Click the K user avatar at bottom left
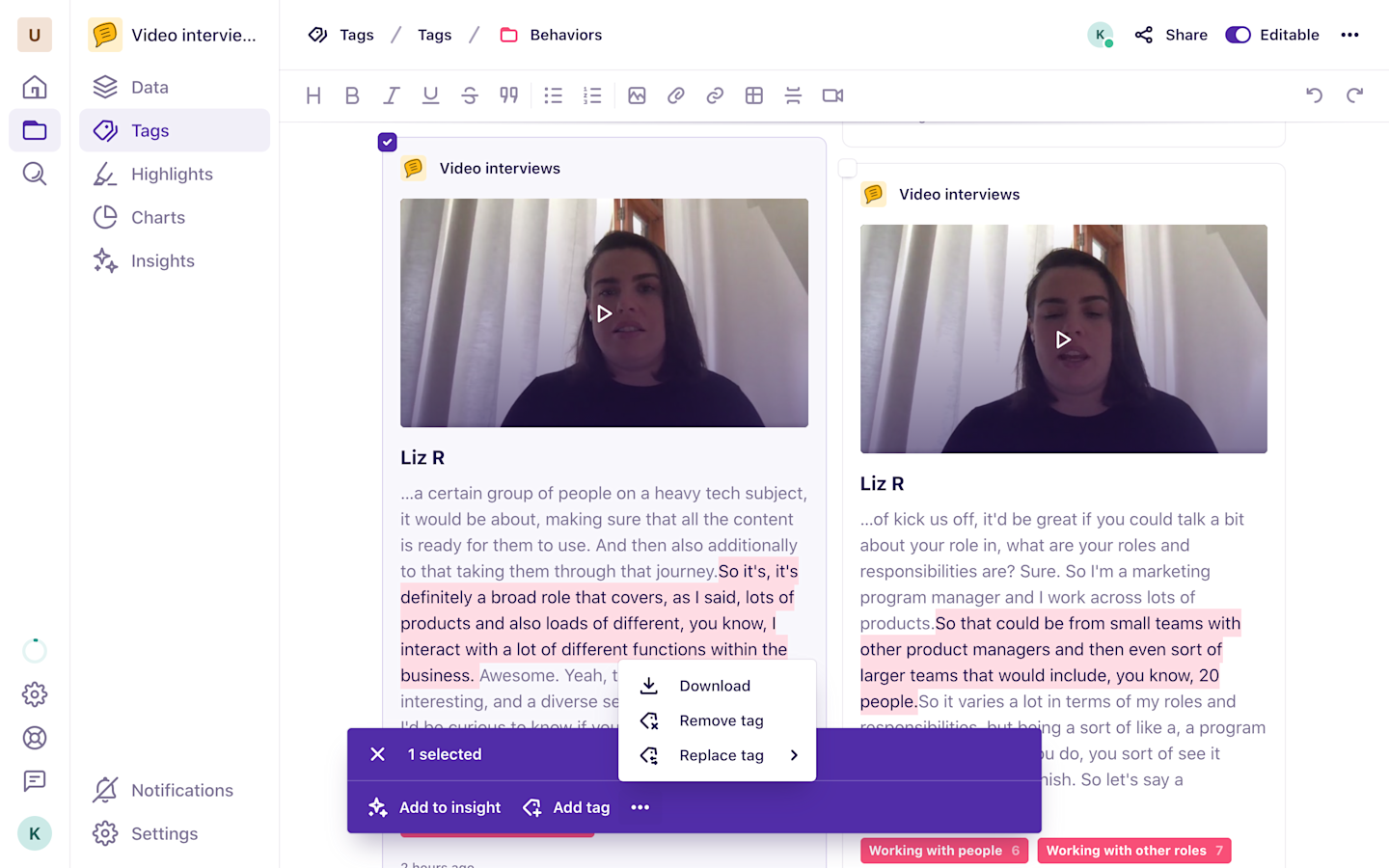Viewport: 1389px width, 868px height. pyautogui.click(x=35, y=833)
